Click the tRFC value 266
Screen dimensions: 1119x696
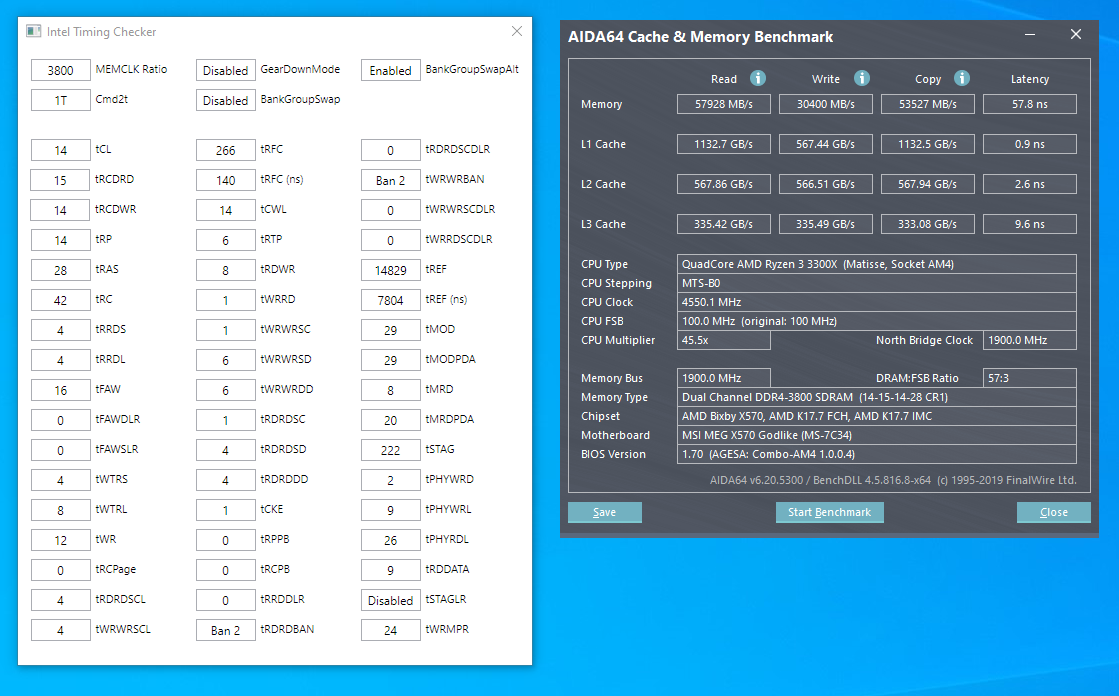click(x=226, y=150)
